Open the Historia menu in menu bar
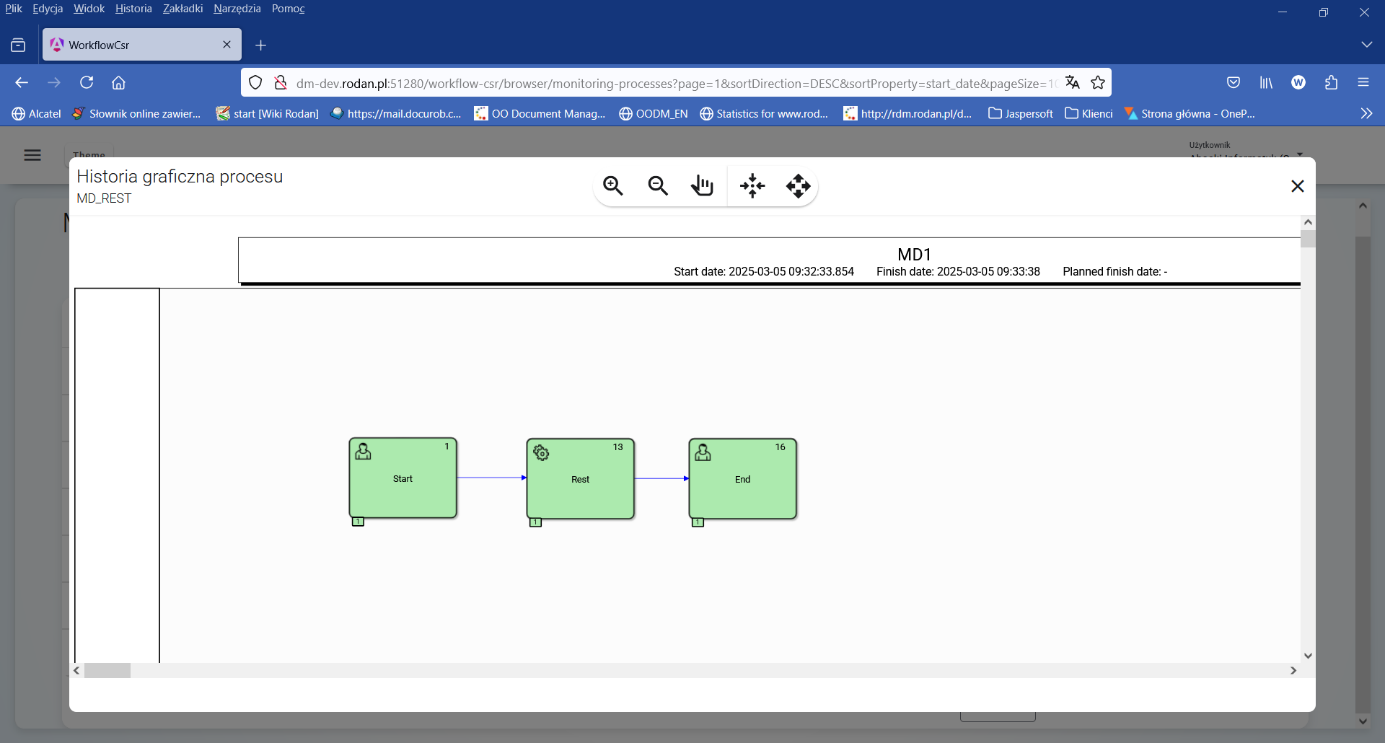The image size is (1385, 743). pyautogui.click(x=134, y=9)
